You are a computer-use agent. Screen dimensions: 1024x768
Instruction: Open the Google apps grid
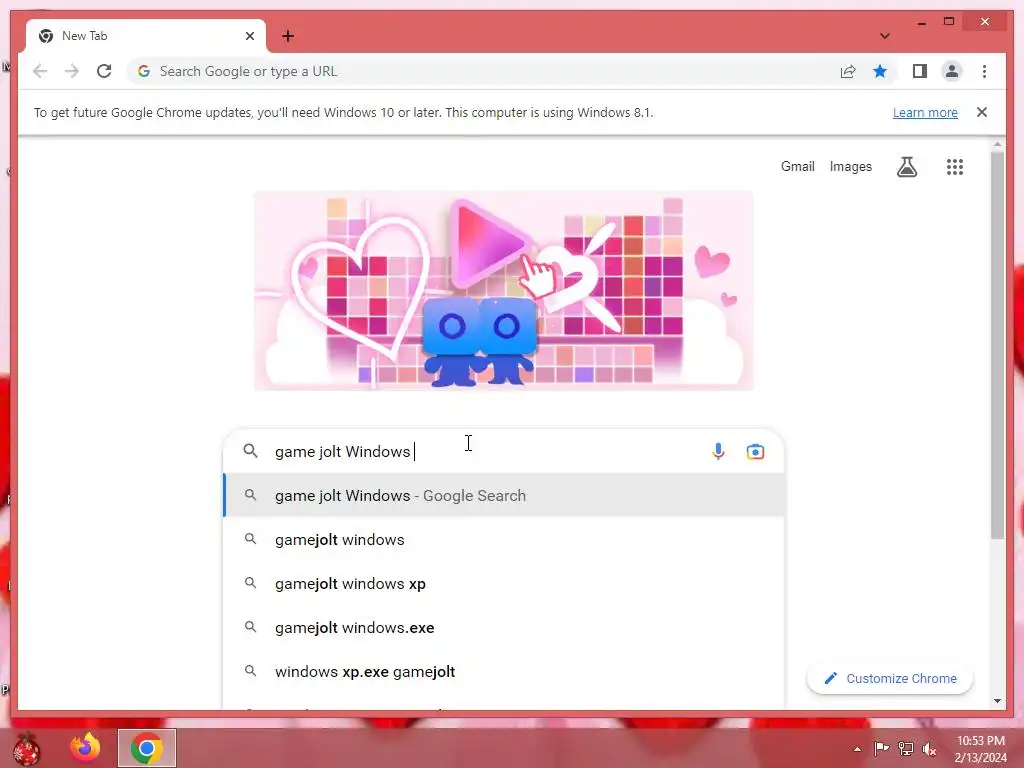click(954, 167)
